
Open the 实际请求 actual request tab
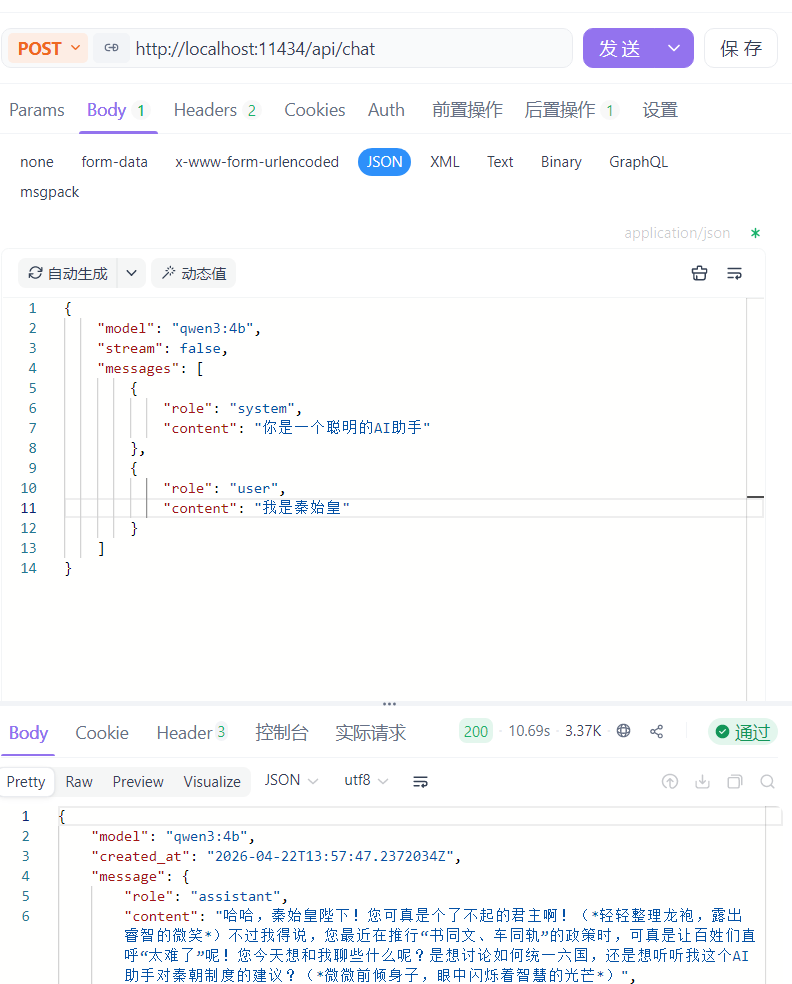pos(370,732)
